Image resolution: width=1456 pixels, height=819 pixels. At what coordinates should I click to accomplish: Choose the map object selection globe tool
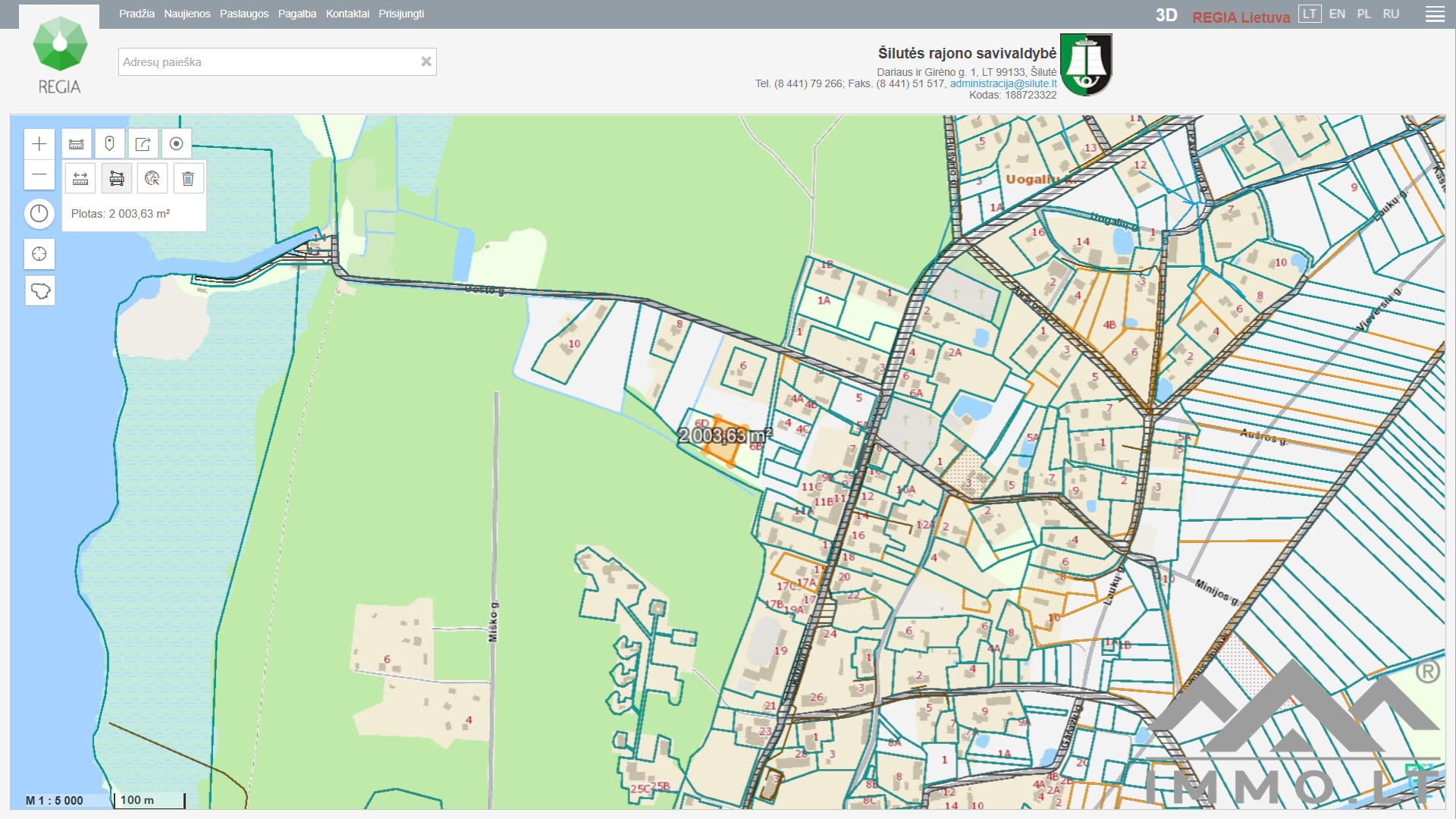pyautogui.click(x=152, y=179)
